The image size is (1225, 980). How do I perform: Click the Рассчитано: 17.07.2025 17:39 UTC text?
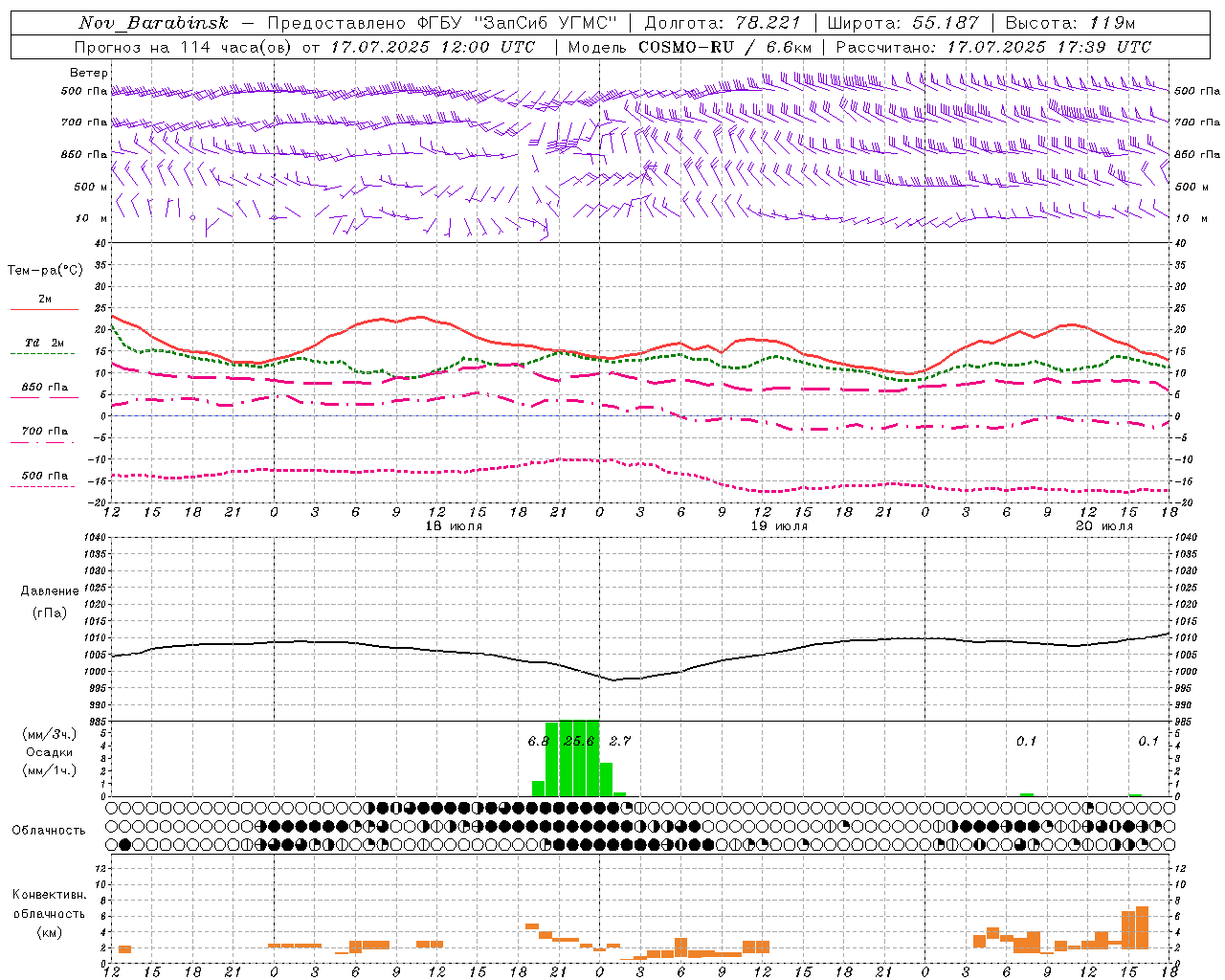993,47
